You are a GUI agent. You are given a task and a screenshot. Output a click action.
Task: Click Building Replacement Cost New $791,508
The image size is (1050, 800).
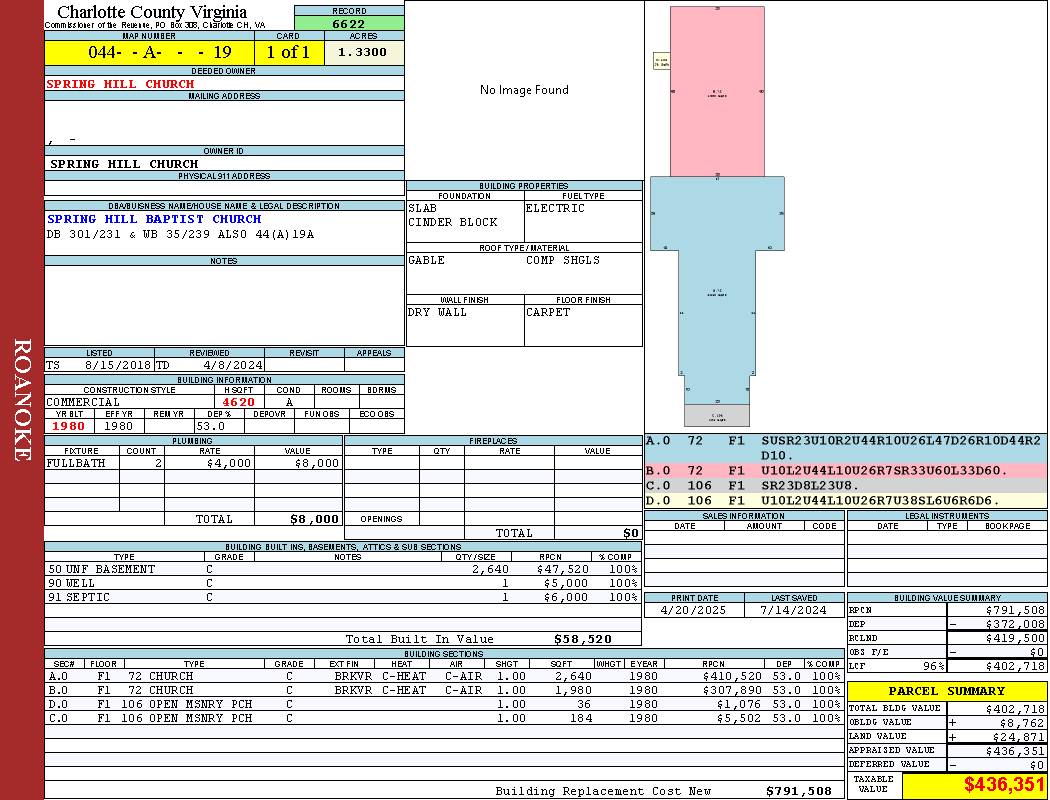tap(799, 791)
